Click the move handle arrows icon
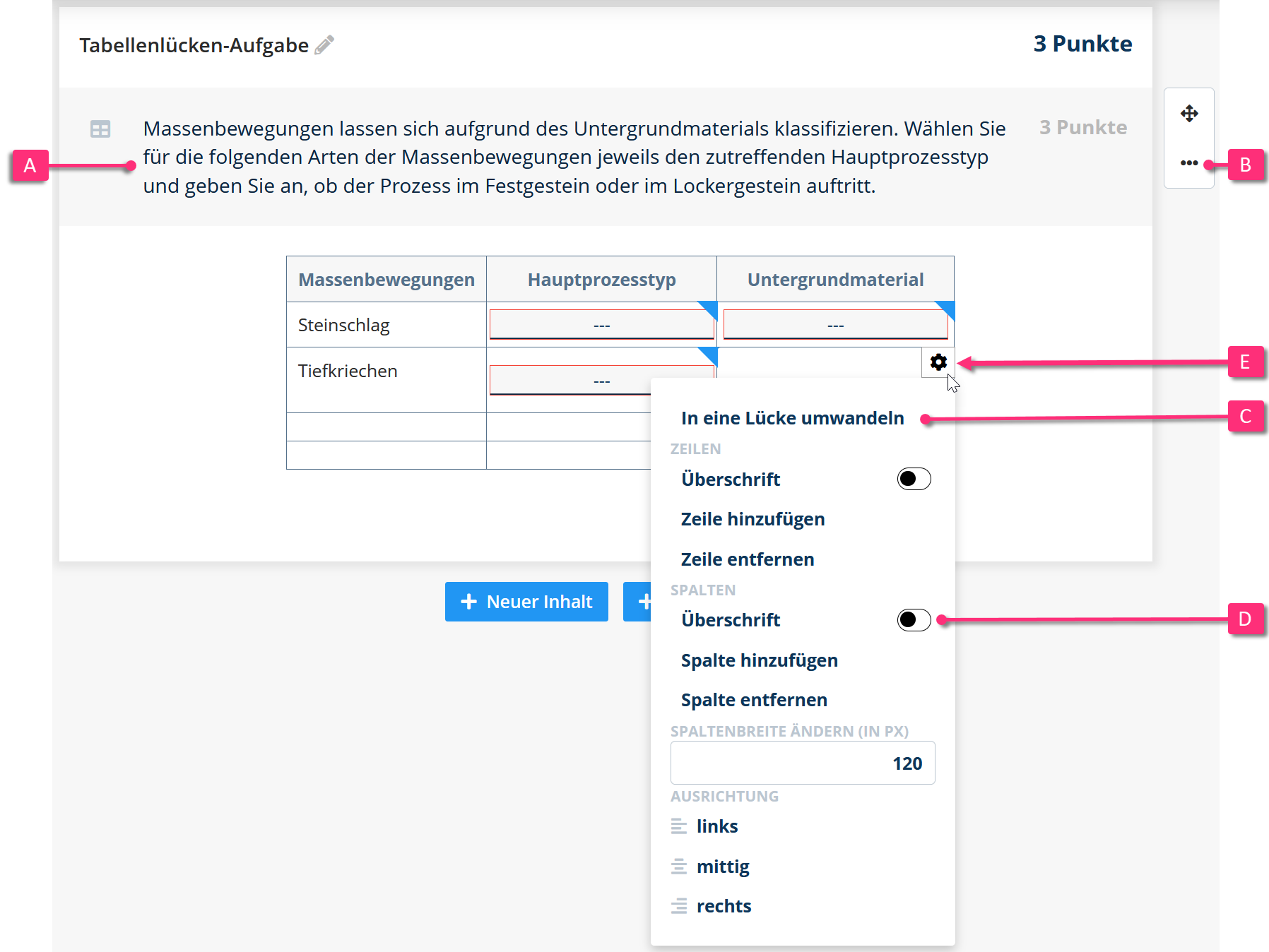1269x952 pixels. (1188, 113)
